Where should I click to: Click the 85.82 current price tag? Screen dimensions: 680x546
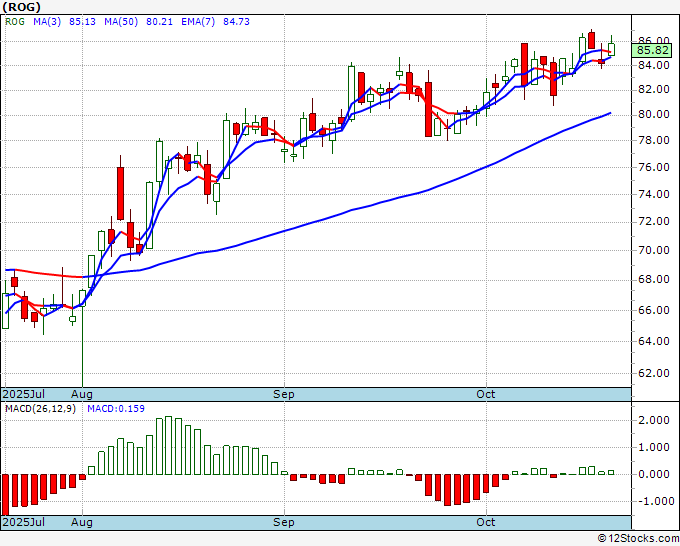tap(653, 50)
